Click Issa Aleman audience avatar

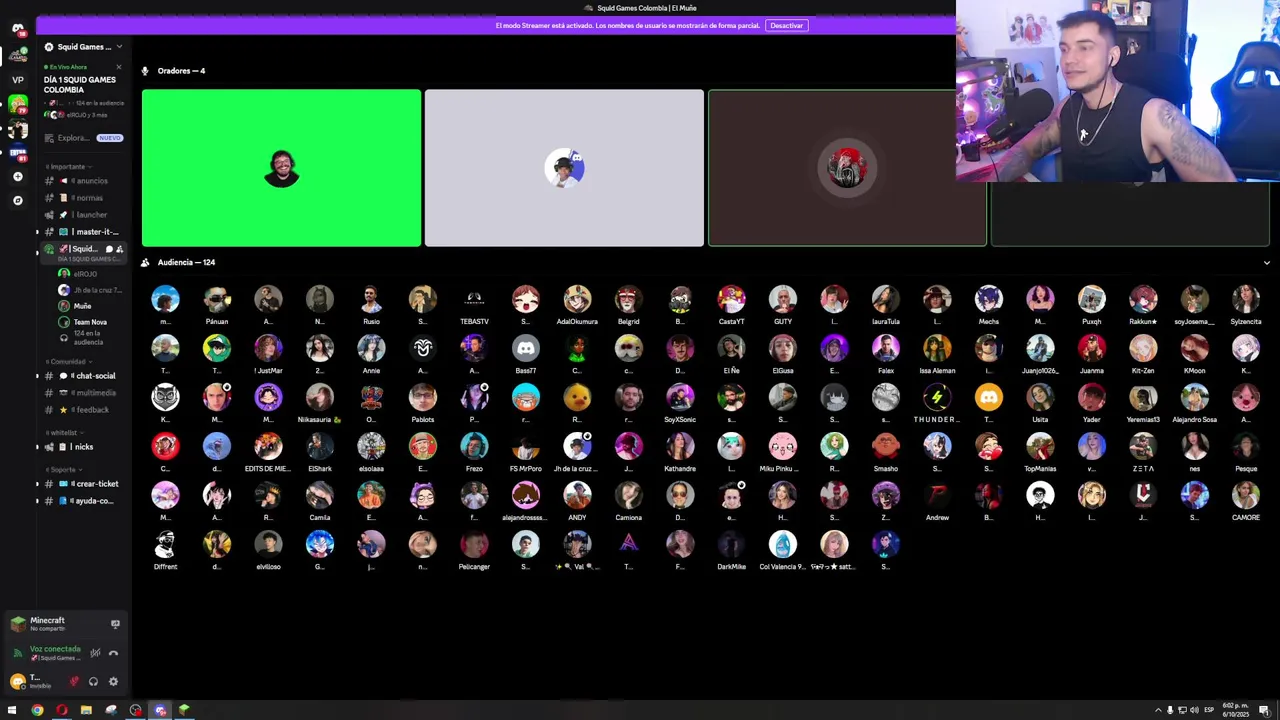pos(937,348)
